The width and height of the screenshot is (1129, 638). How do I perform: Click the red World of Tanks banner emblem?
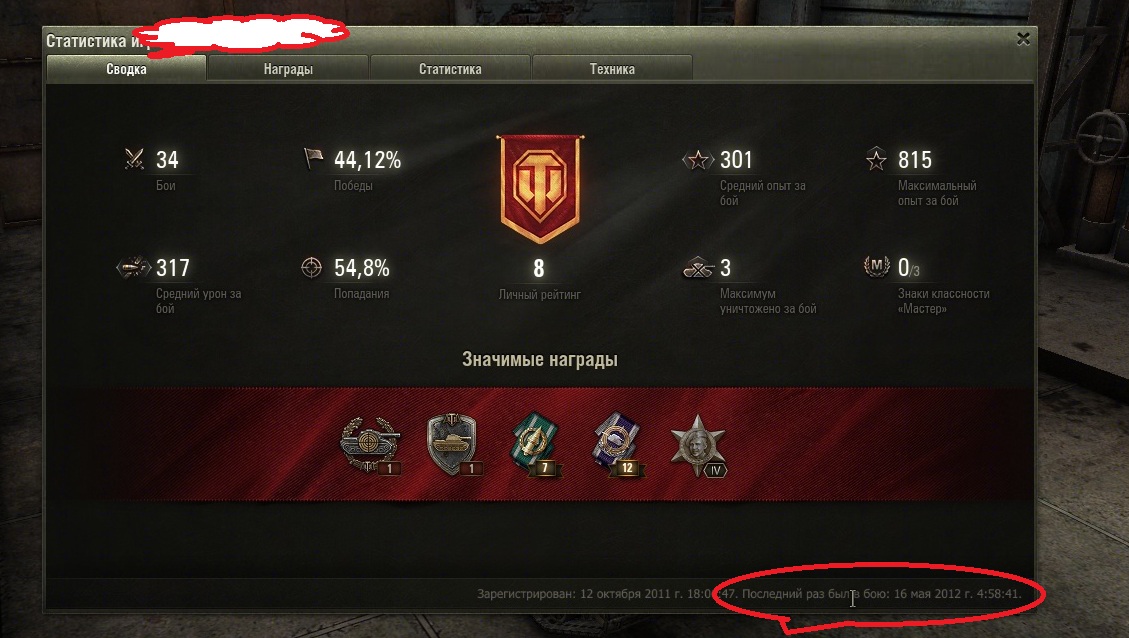tap(540, 189)
